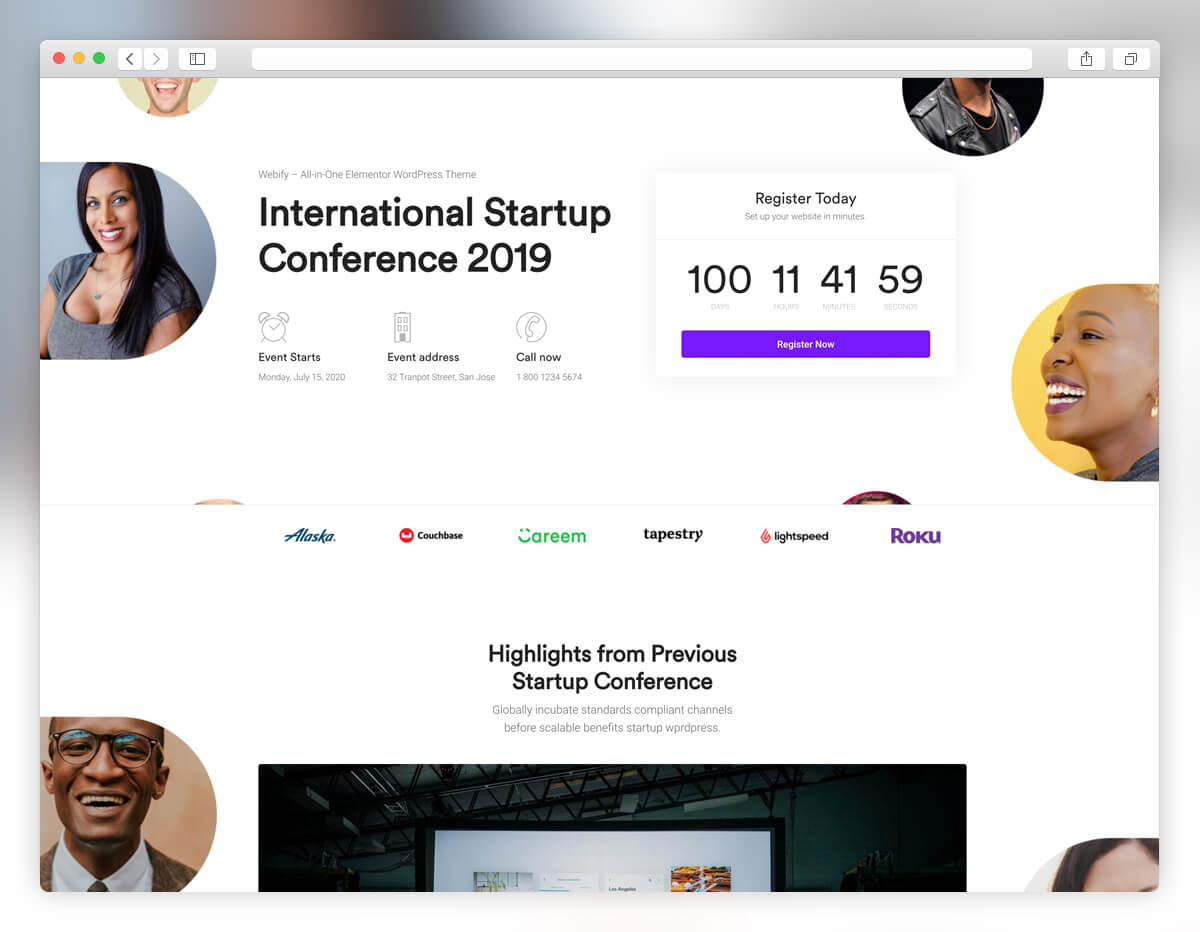Image resolution: width=1200 pixels, height=932 pixels.
Task: Click the laughing woman on yellow photo
Action: coord(1085,382)
